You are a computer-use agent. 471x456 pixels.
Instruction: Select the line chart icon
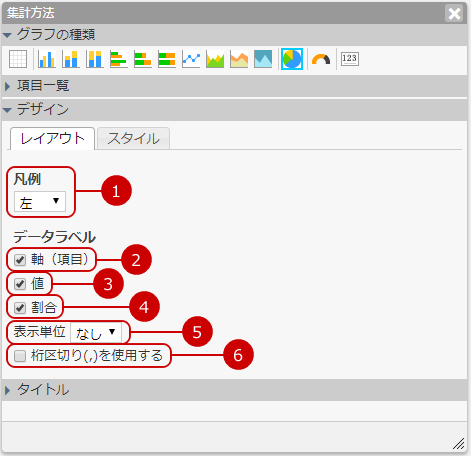coord(191,59)
